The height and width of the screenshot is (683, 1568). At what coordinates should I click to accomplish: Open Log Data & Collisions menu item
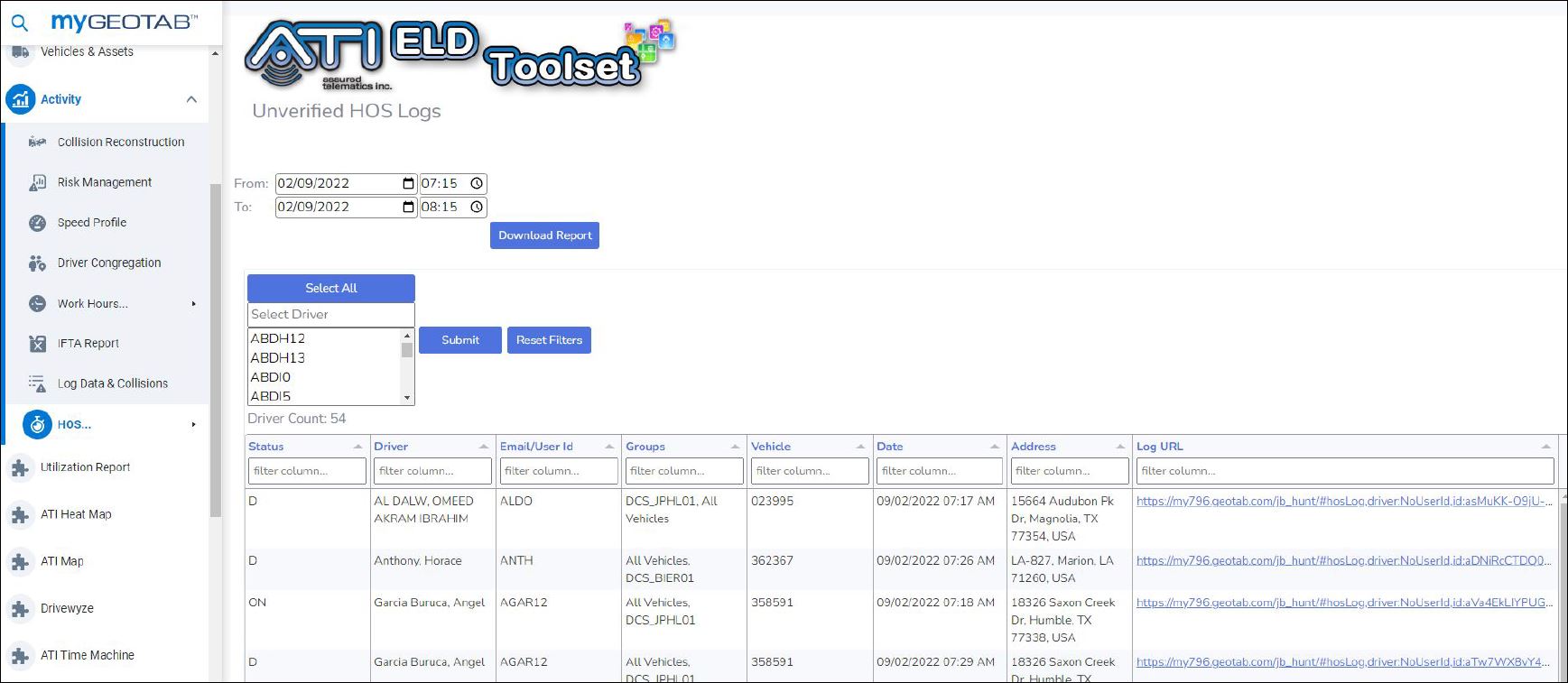(x=113, y=383)
